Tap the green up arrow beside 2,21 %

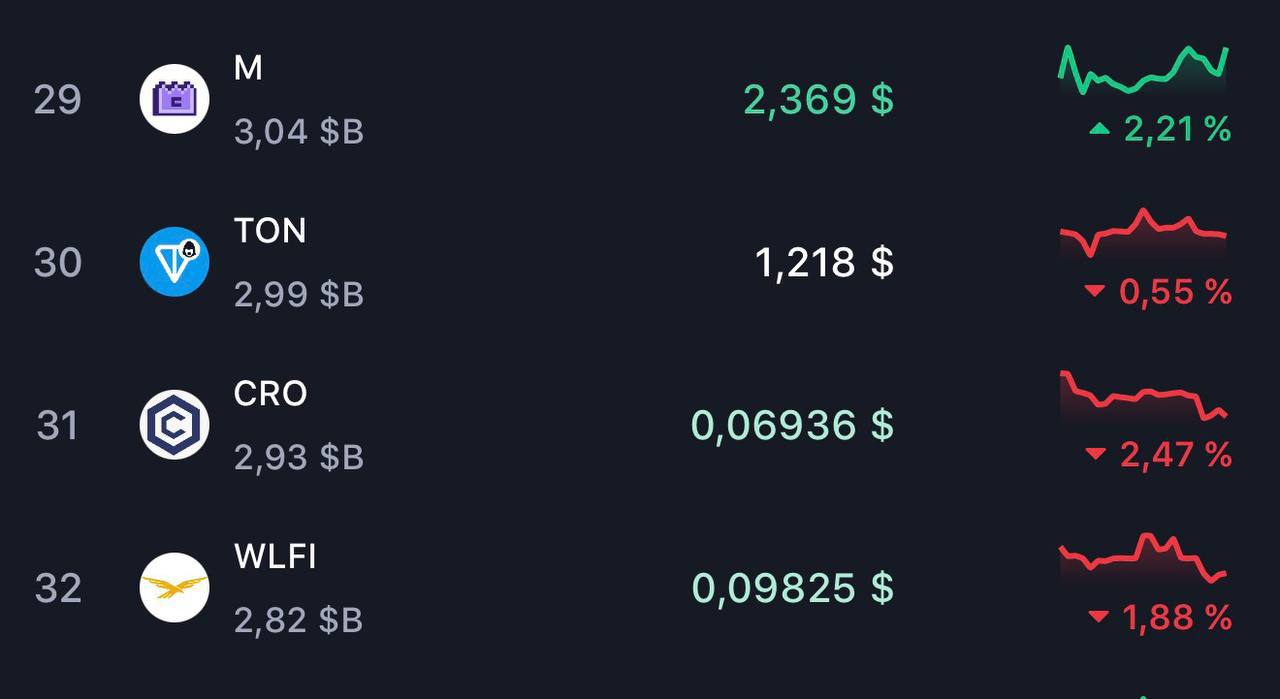(1099, 128)
